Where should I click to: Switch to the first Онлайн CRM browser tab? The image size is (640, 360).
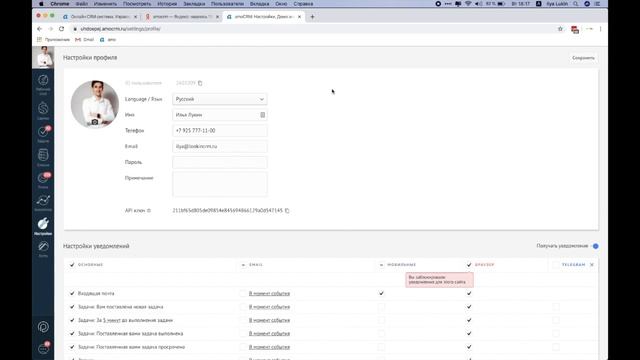[x=100, y=17]
